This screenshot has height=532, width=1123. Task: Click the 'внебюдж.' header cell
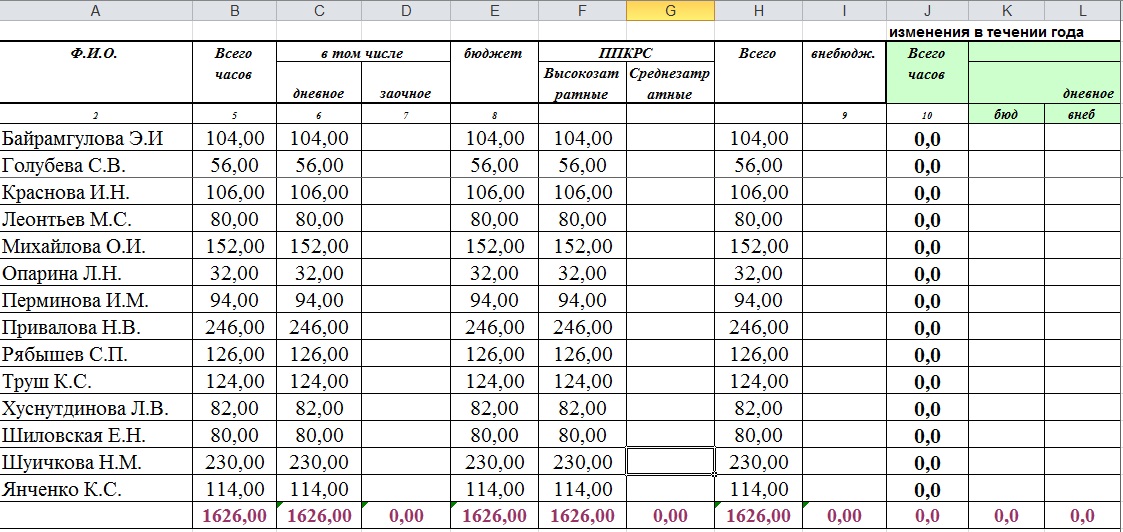844,72
